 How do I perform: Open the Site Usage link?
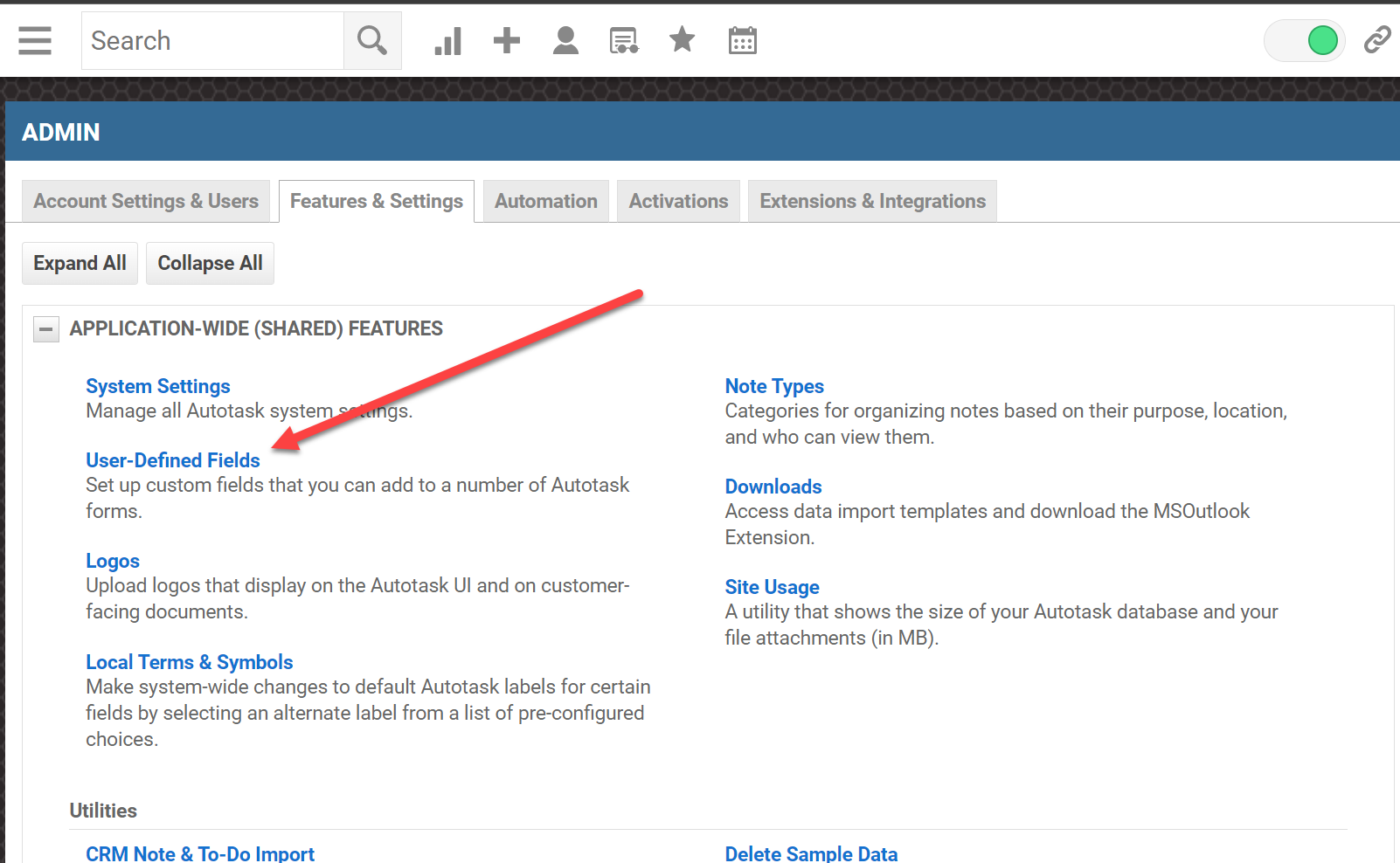tap(773, 587)
